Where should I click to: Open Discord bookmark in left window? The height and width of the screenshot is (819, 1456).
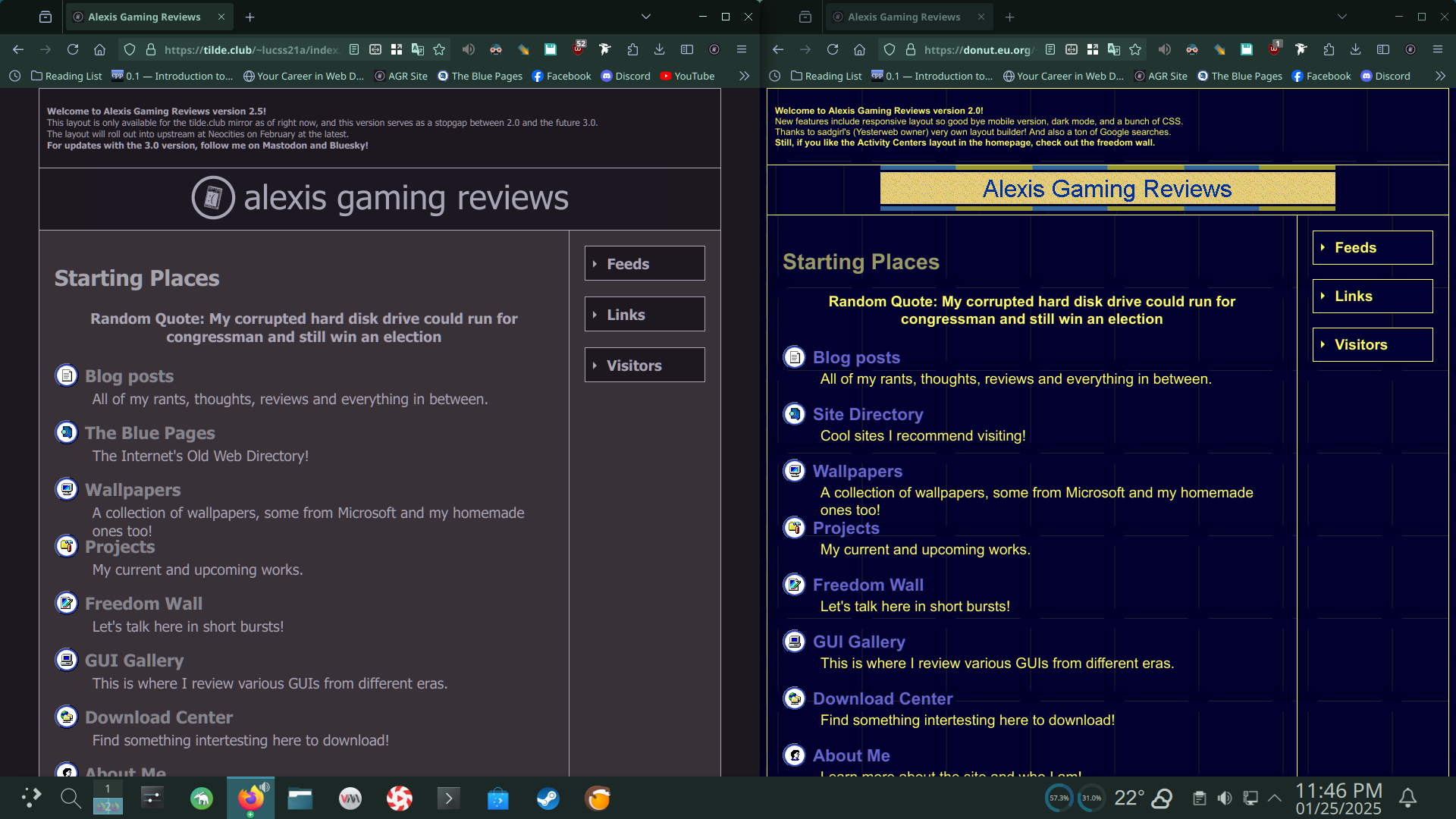[x=626, y=76]
